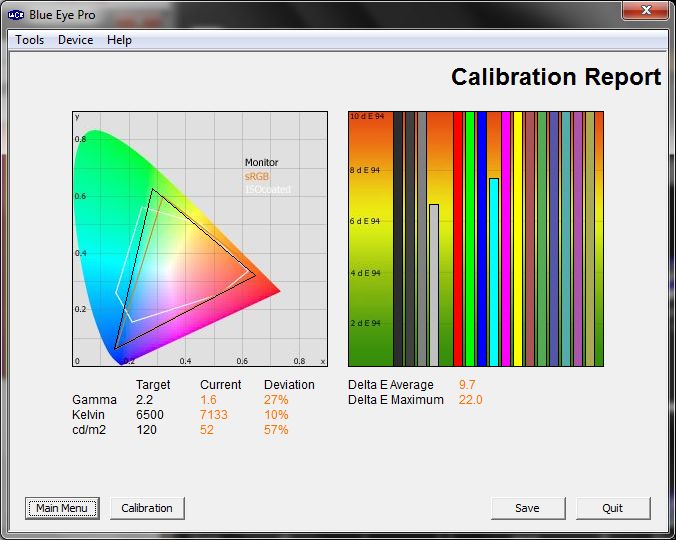Open the Device menu

click(75, 40)
